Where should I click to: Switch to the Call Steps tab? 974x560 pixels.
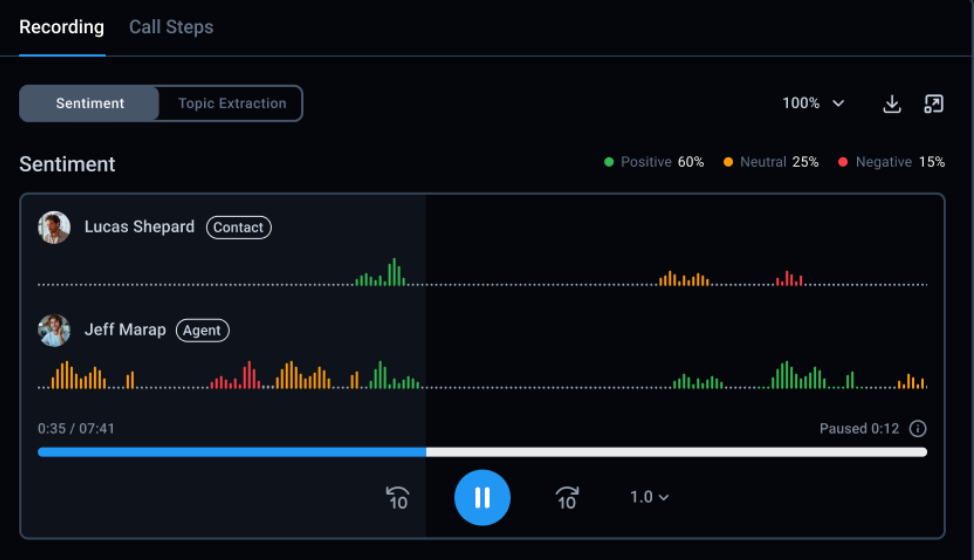pos(171,27)
